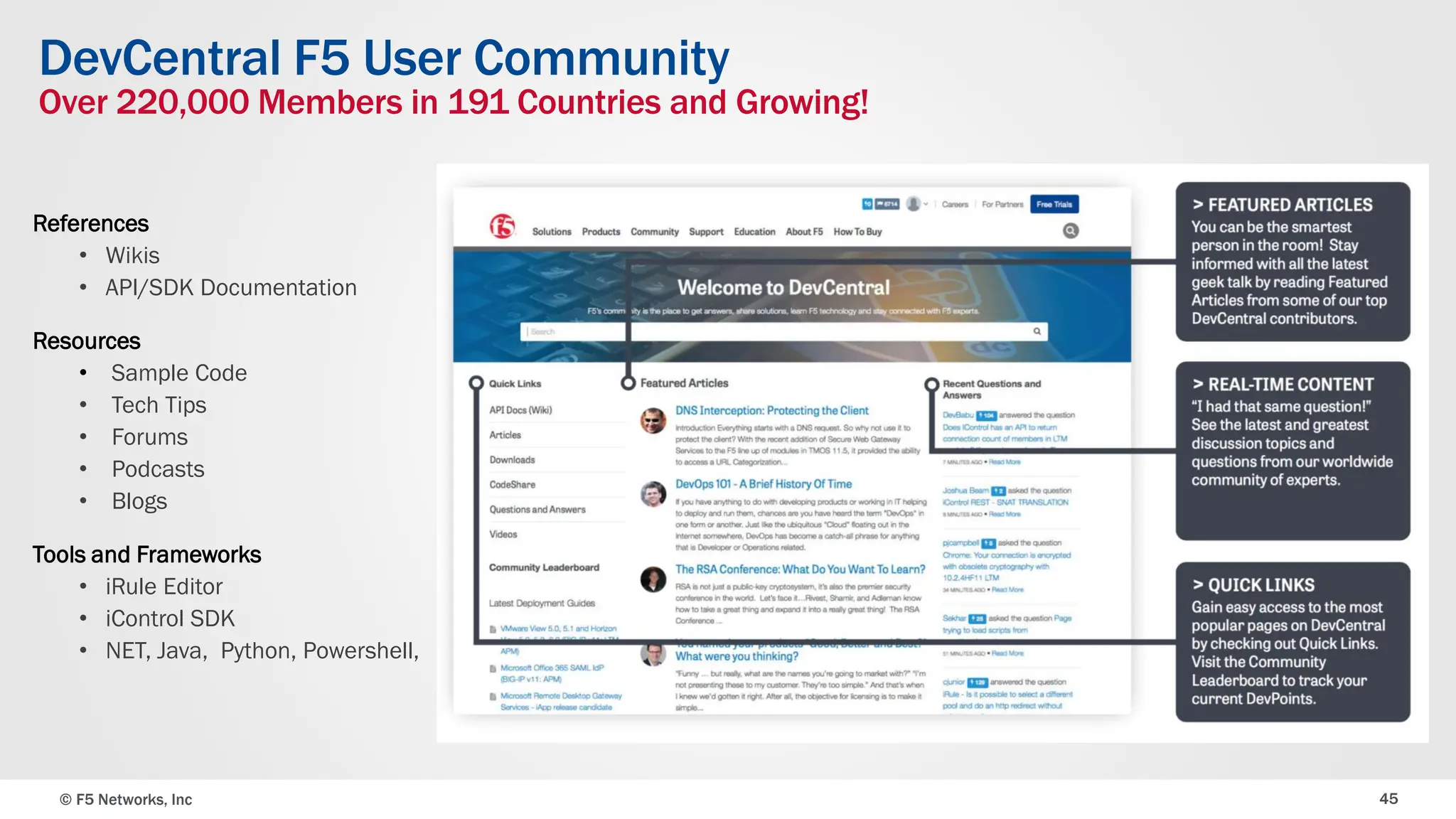Open the Education menu

click(754, 232)
